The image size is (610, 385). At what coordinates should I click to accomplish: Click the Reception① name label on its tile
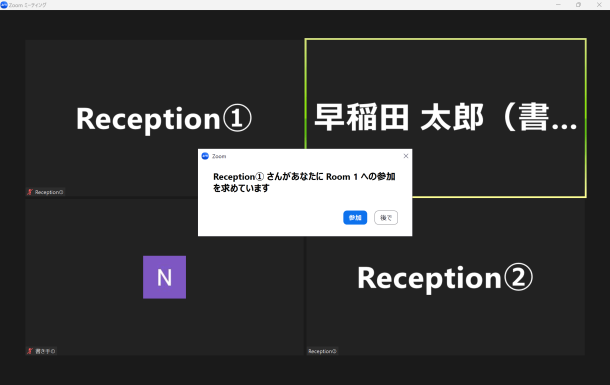(x=49, y=192)
